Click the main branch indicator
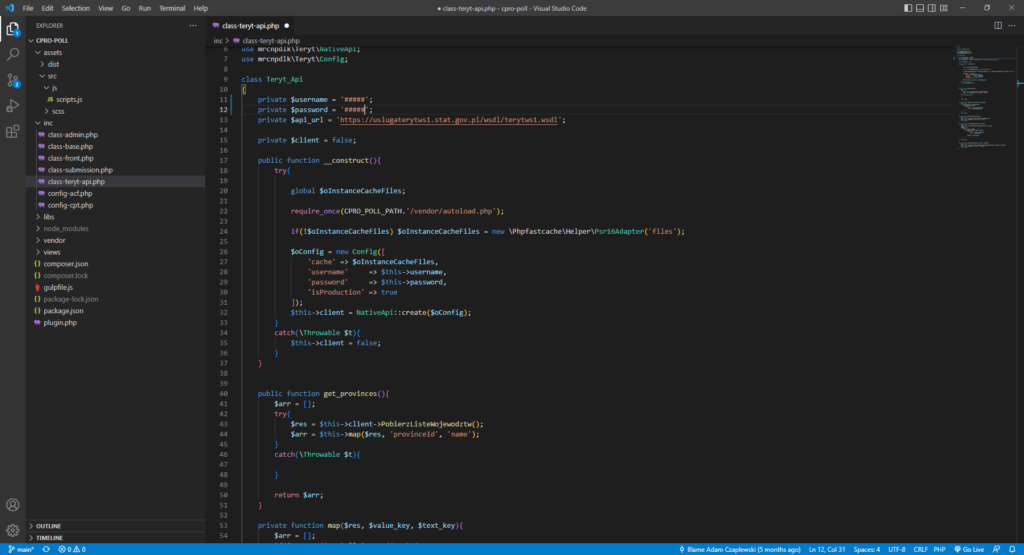 coord(21,549)
